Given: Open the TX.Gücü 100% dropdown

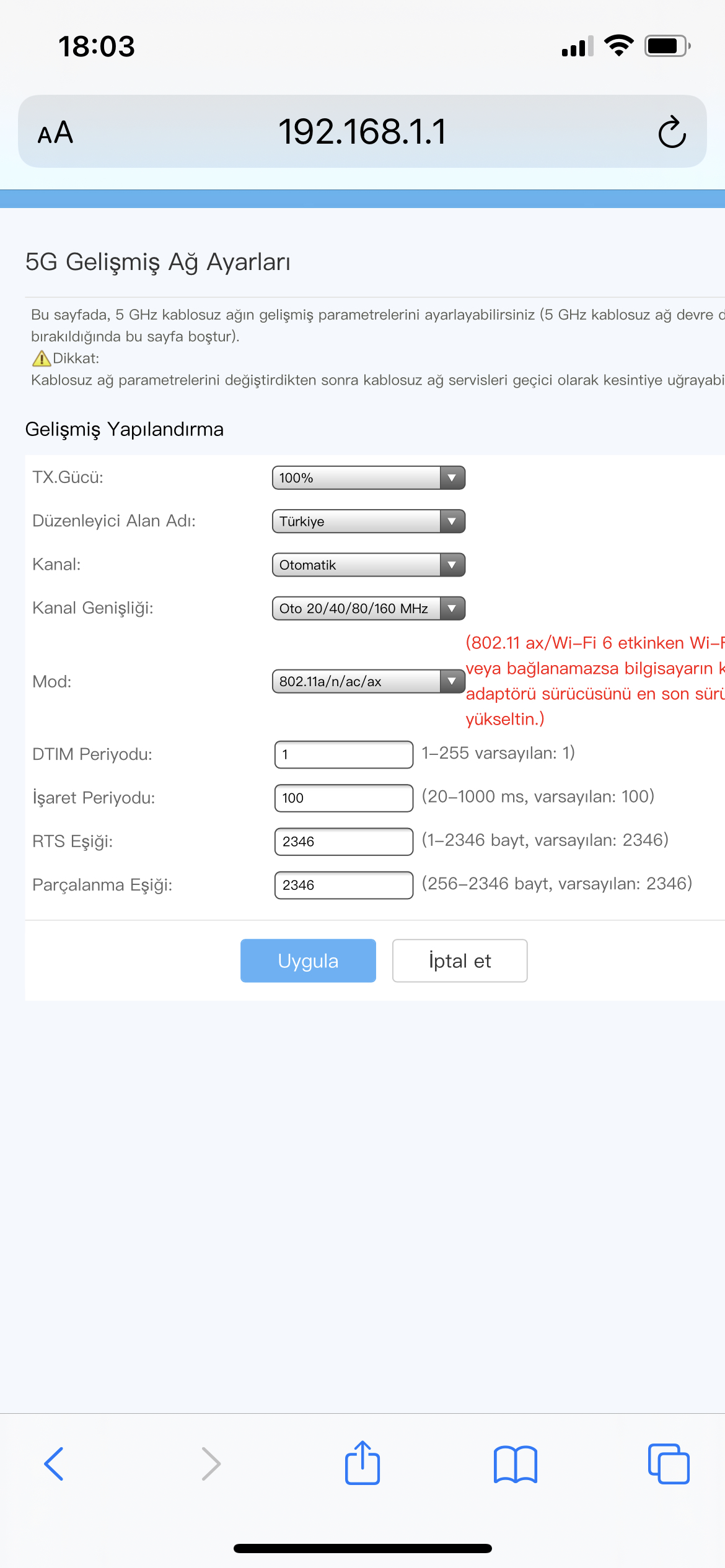Looking at the screenshot, I should coord(369,477).
